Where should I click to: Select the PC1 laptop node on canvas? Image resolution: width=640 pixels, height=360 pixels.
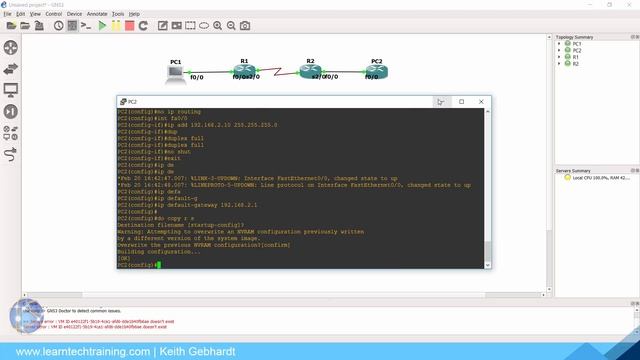tap(176, 74)
